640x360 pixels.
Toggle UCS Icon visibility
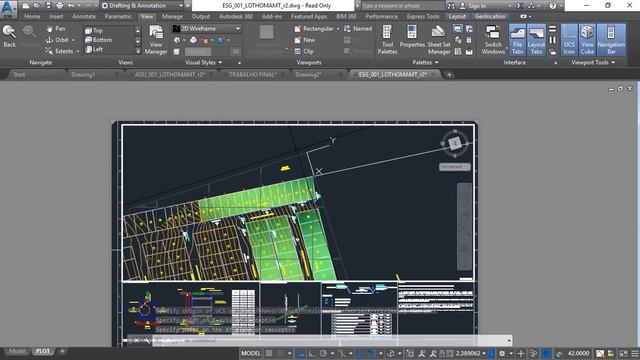(569, 40)
